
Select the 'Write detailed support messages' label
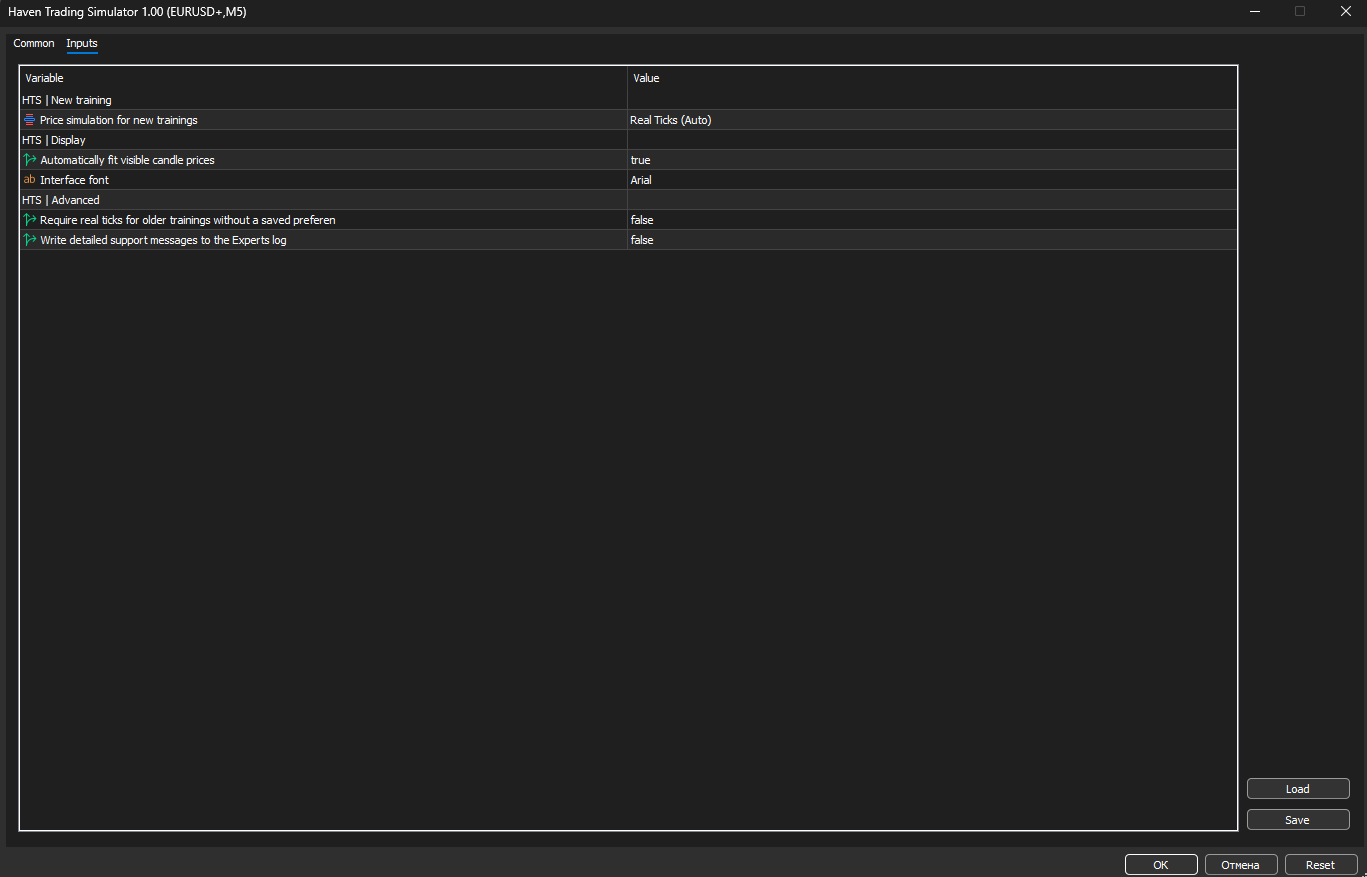pyautogui.click(x=163, y=240)
